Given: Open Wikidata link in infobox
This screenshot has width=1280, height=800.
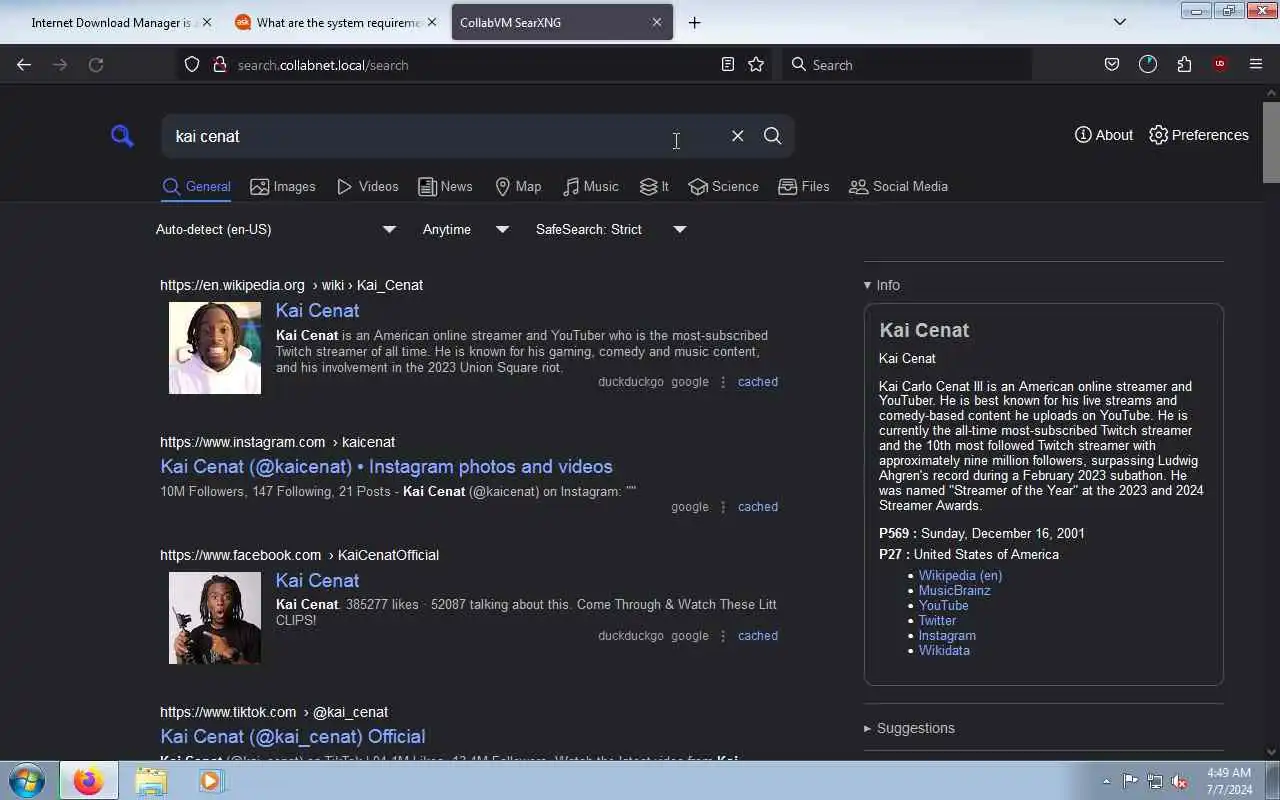Looking at the screenshot, I should coord(944,651).
